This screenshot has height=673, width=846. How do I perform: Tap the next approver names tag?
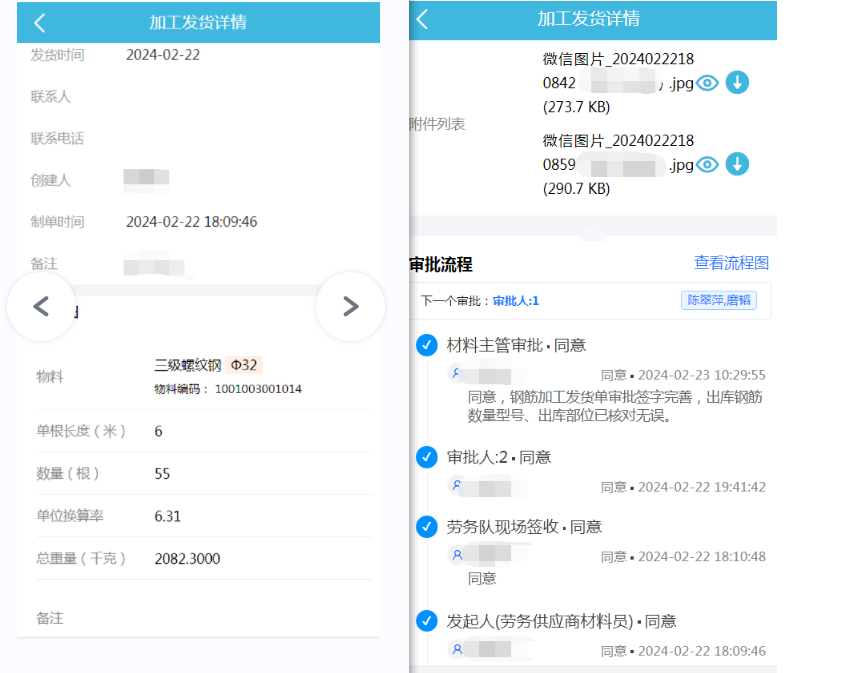718,300
